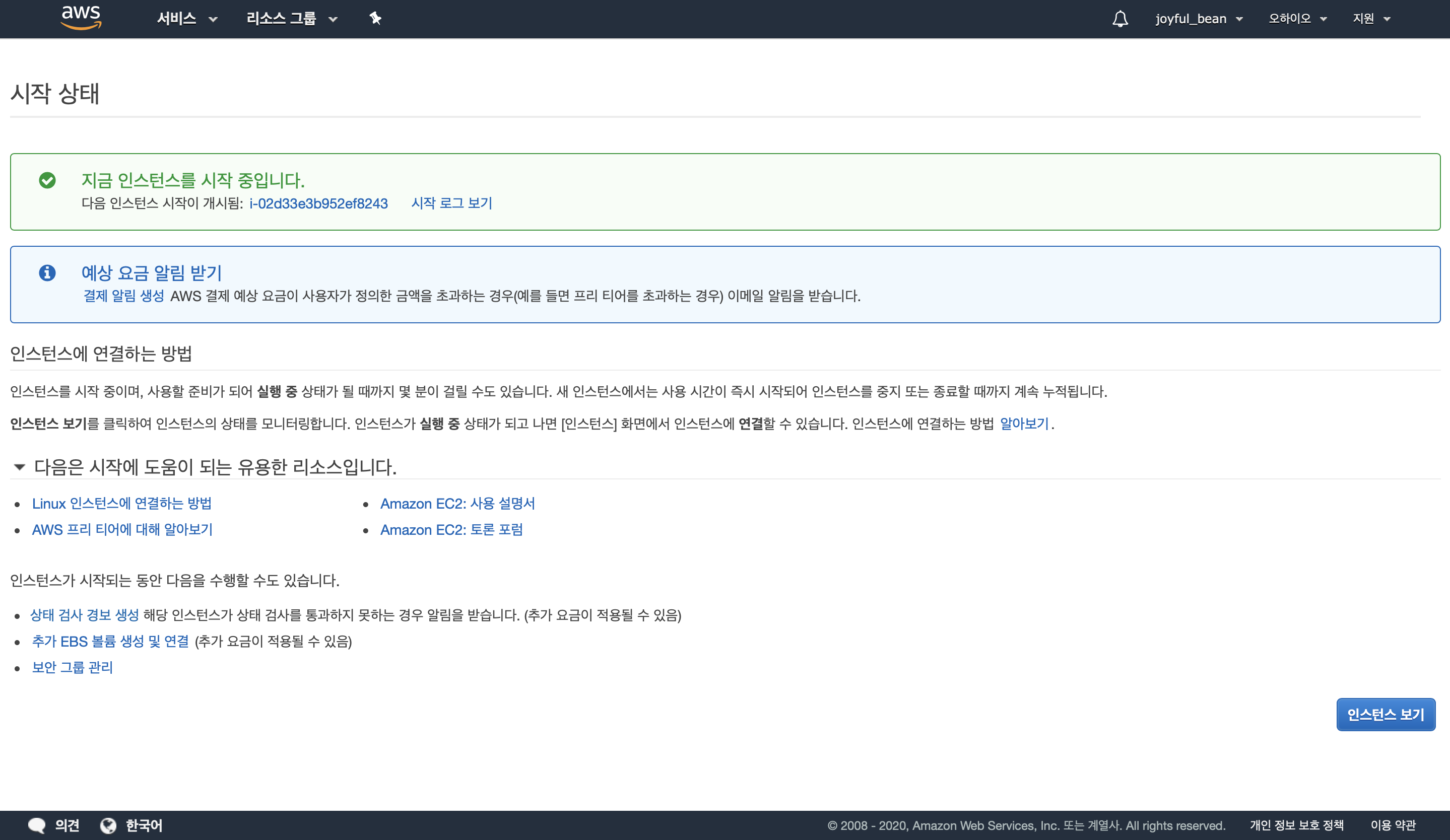Image resolution: width=1450 pixels, height=840 pixels.
Task: Open Amazon EC2: 사용 설명서 link
Action: [x=457, y=503]
